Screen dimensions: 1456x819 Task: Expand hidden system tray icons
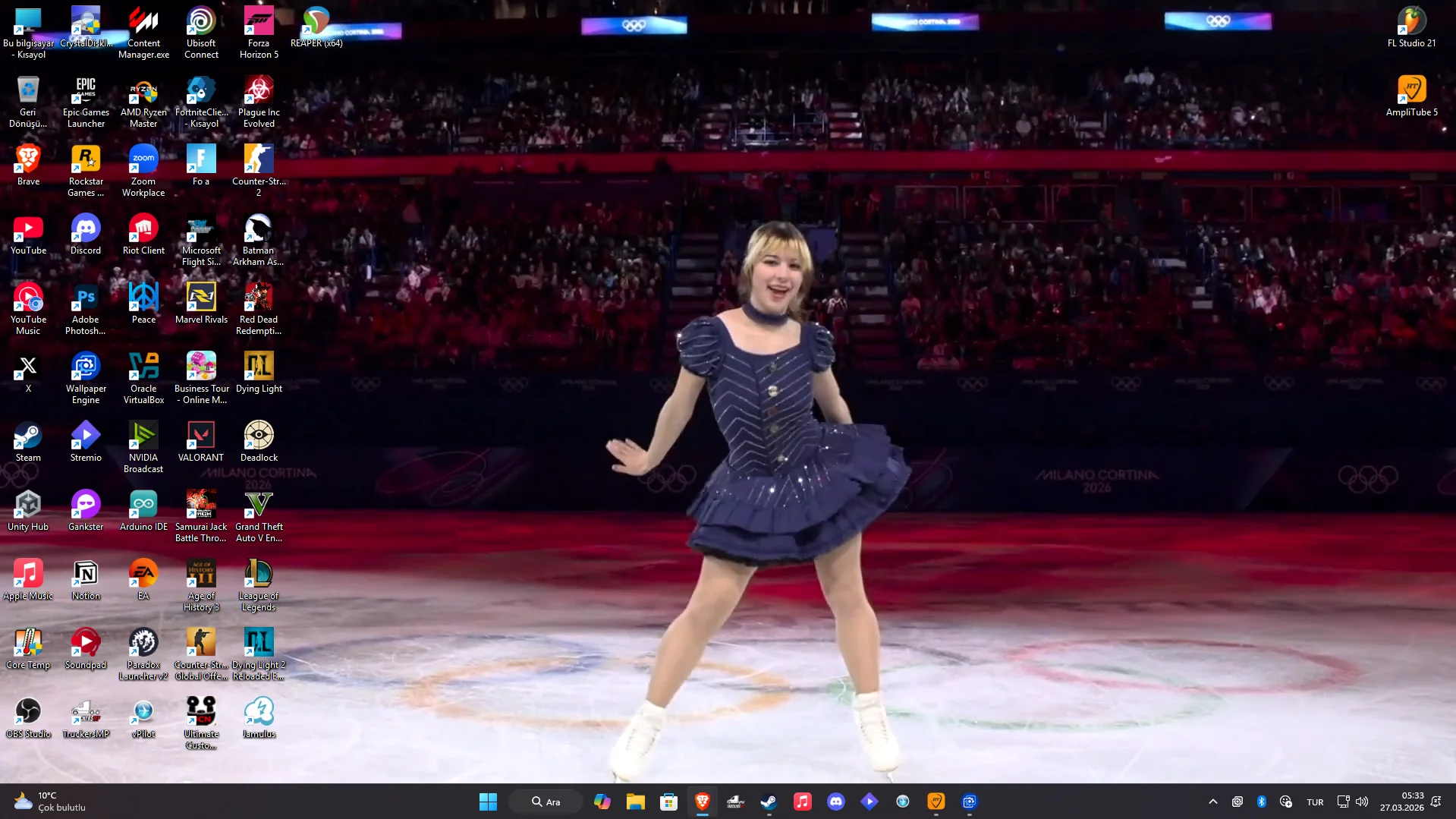(1212, 802)
